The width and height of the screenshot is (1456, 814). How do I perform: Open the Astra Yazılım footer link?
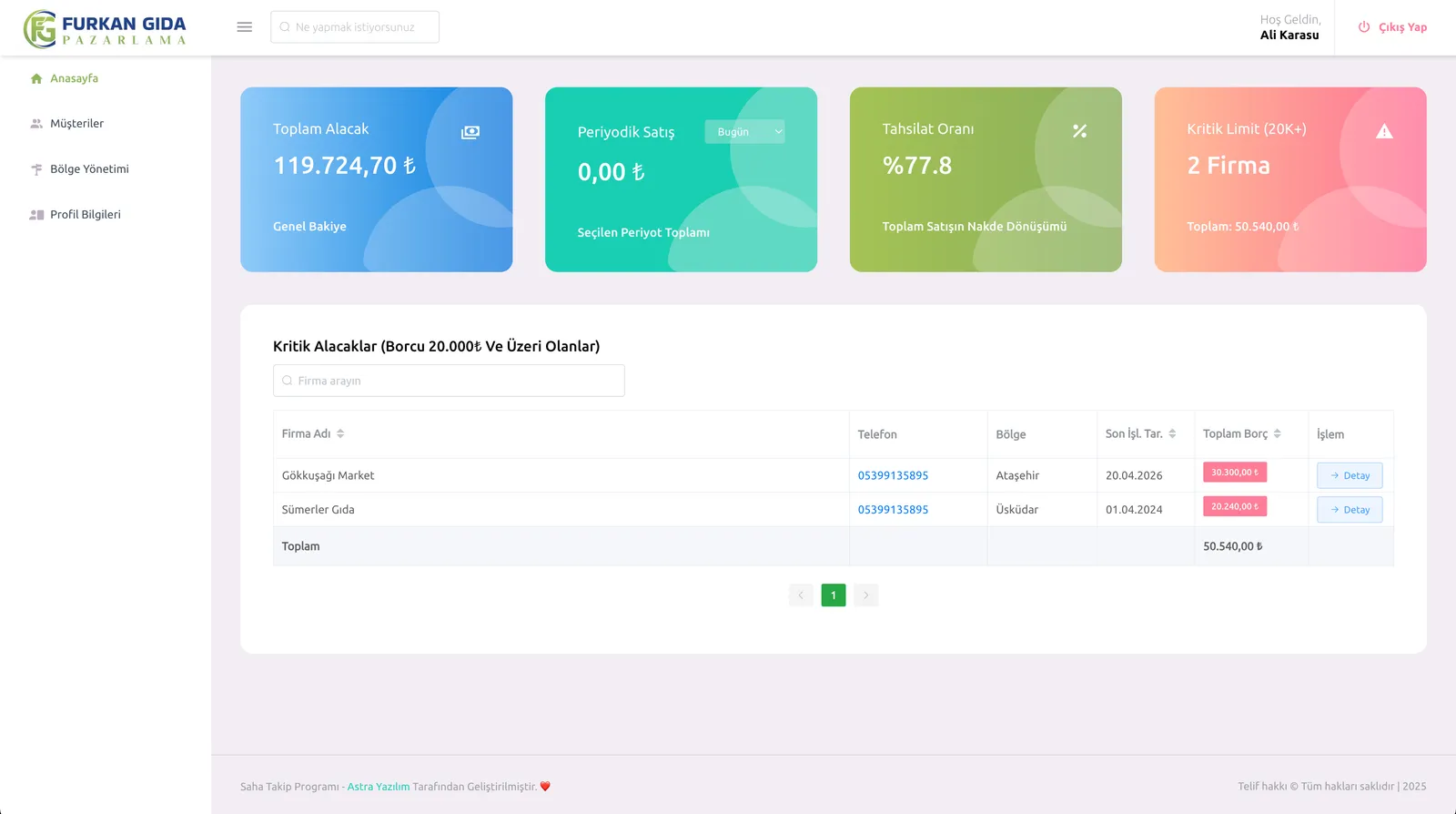pyautogui.click(x=379, y=787)
